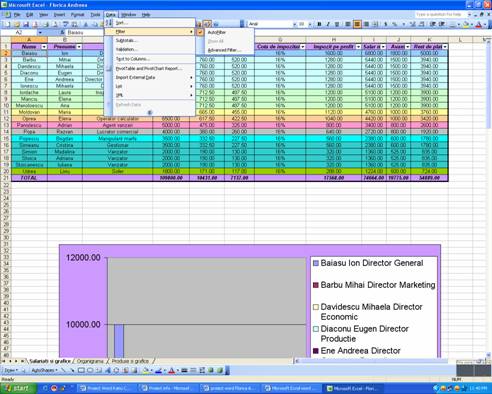The height and width of the screenshot is (394, 492).
Task: Toggle the Italic formatting button
Action: tap(328, 24)
